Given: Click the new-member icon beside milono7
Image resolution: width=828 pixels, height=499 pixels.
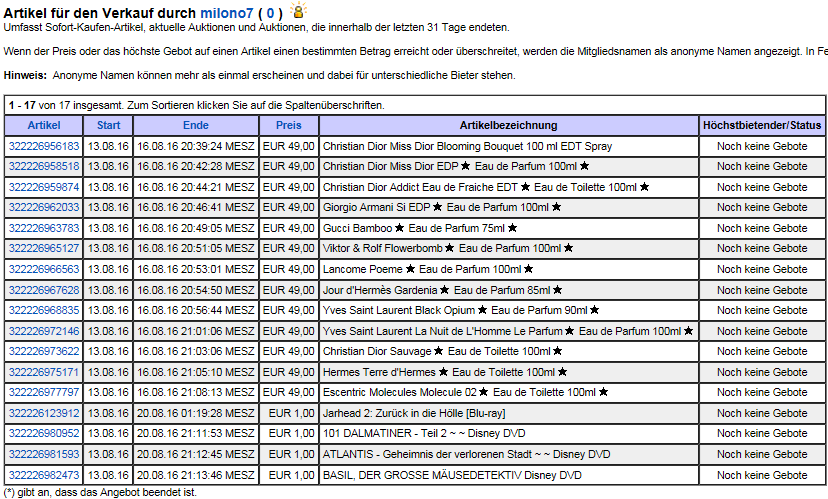Looking at the screenshot, I should (x=299, y=10).
